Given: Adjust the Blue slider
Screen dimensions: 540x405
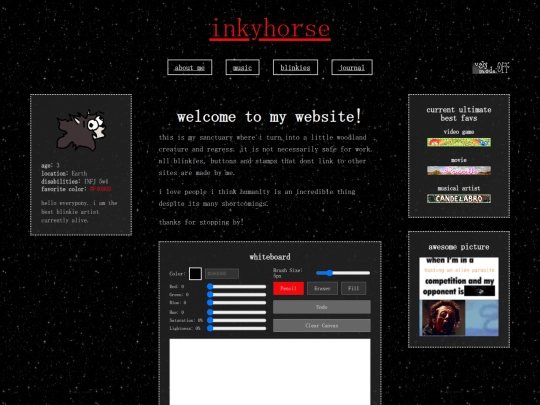Looking at the screenshot, I should [x=237, y=303].
